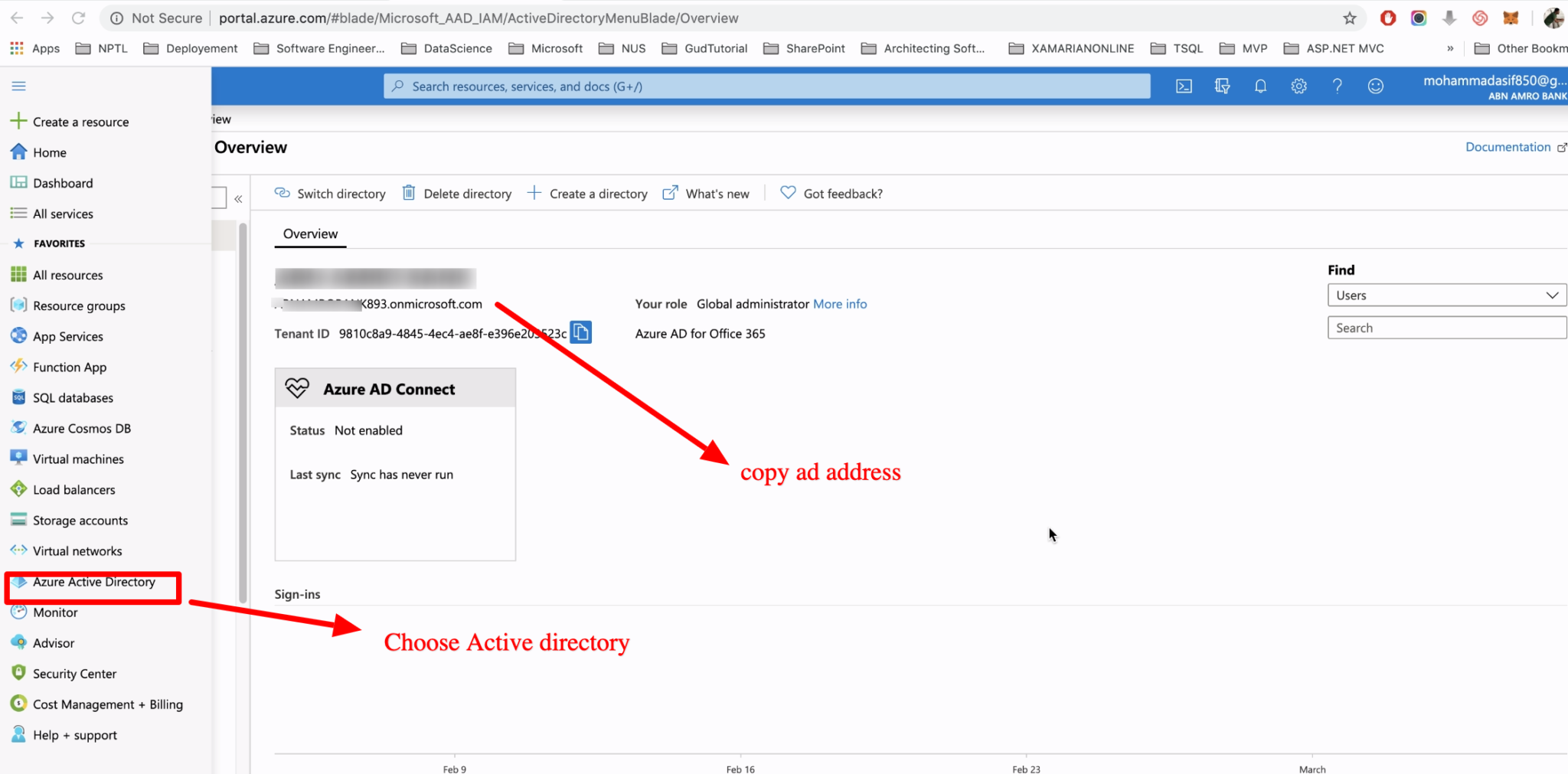Open SQL databases
The width and height of the screenshot is (1568, 774).
[72, 397]
